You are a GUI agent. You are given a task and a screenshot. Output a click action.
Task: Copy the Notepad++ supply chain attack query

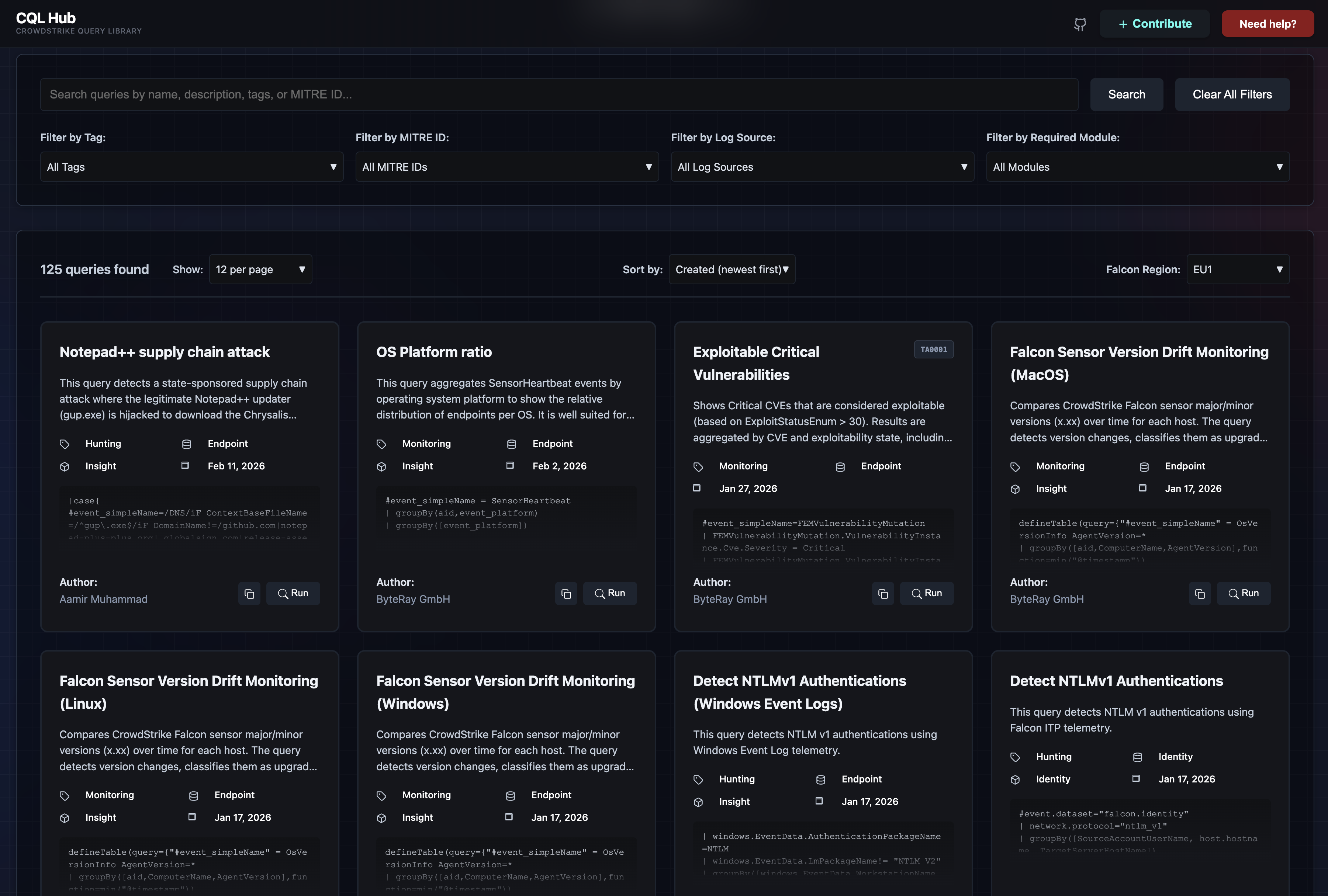point(249,593)
